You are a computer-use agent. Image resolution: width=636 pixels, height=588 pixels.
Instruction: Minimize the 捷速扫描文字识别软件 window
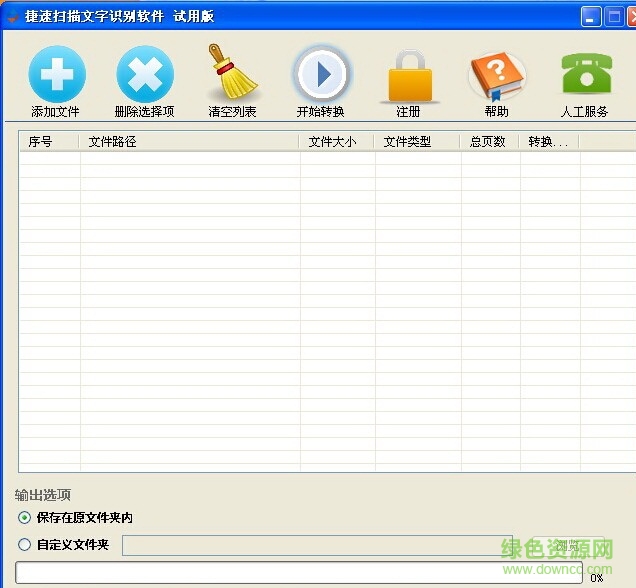click(x=591, y=17)
